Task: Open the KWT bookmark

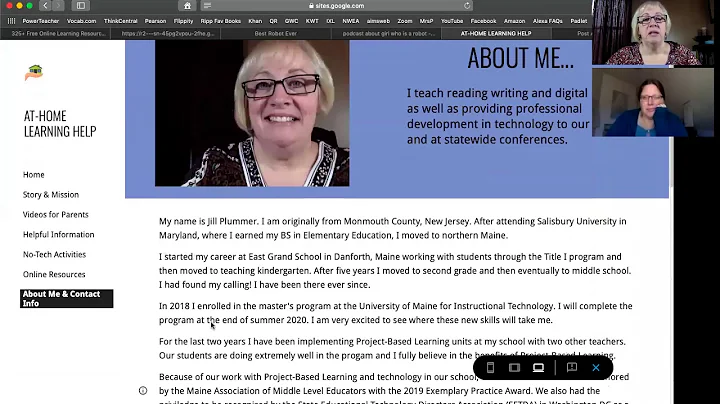Action: 312,21
